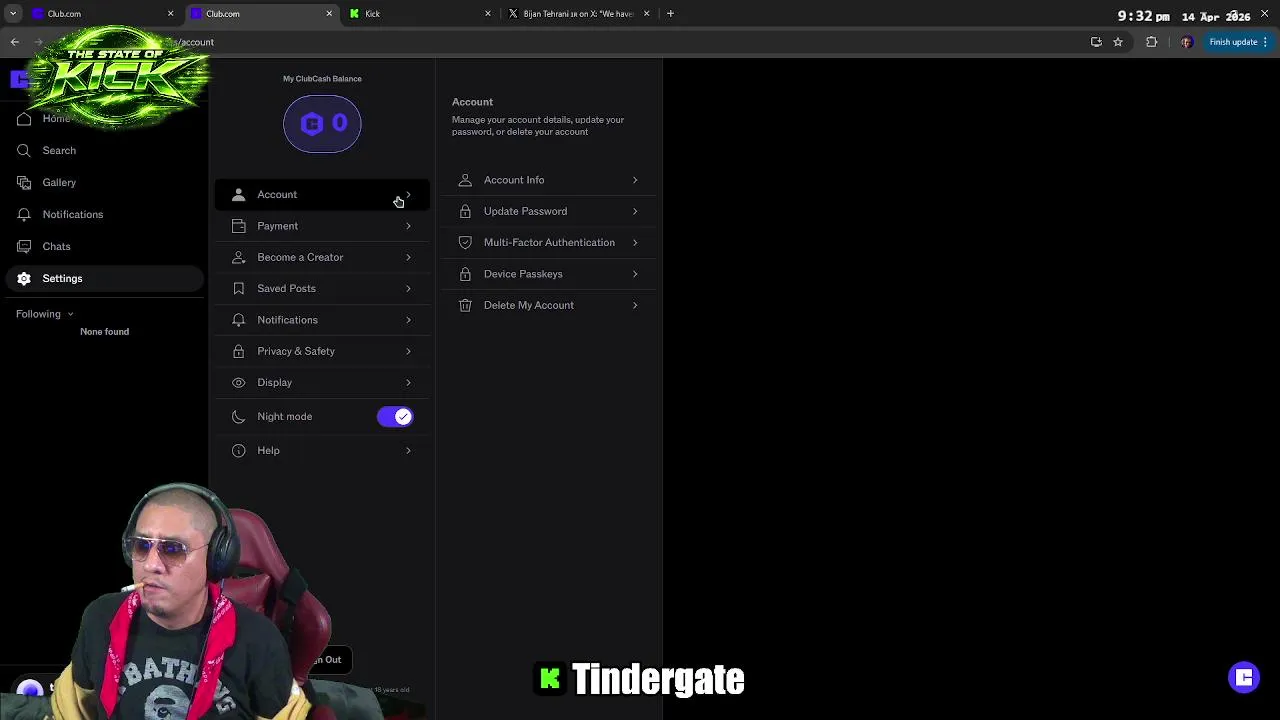1280x720 pixels.
Task: Click the ClubCash balance coin badge
Action: click(322, 124)
